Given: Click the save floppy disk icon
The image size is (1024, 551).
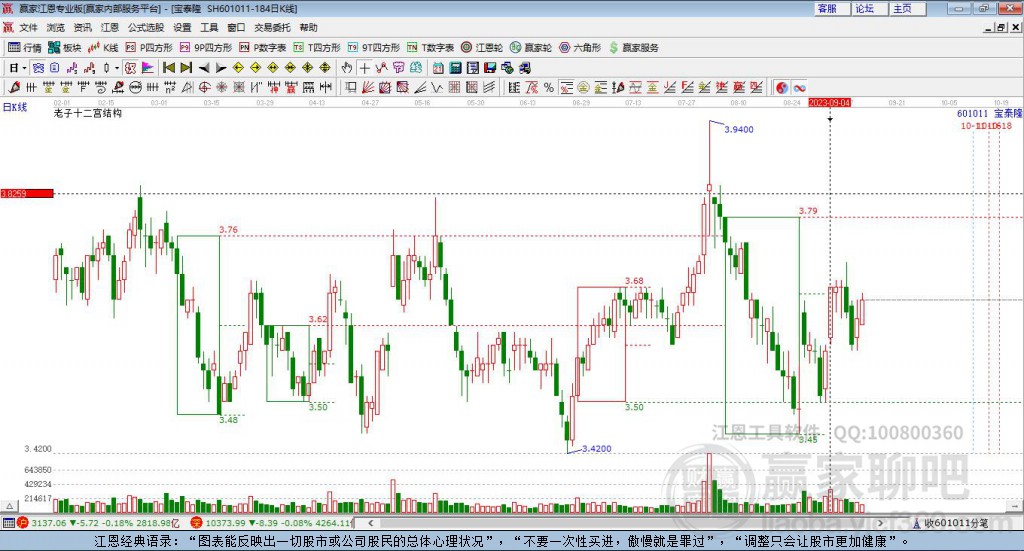Looking at the screenshot, I should [x=490, y=68].
